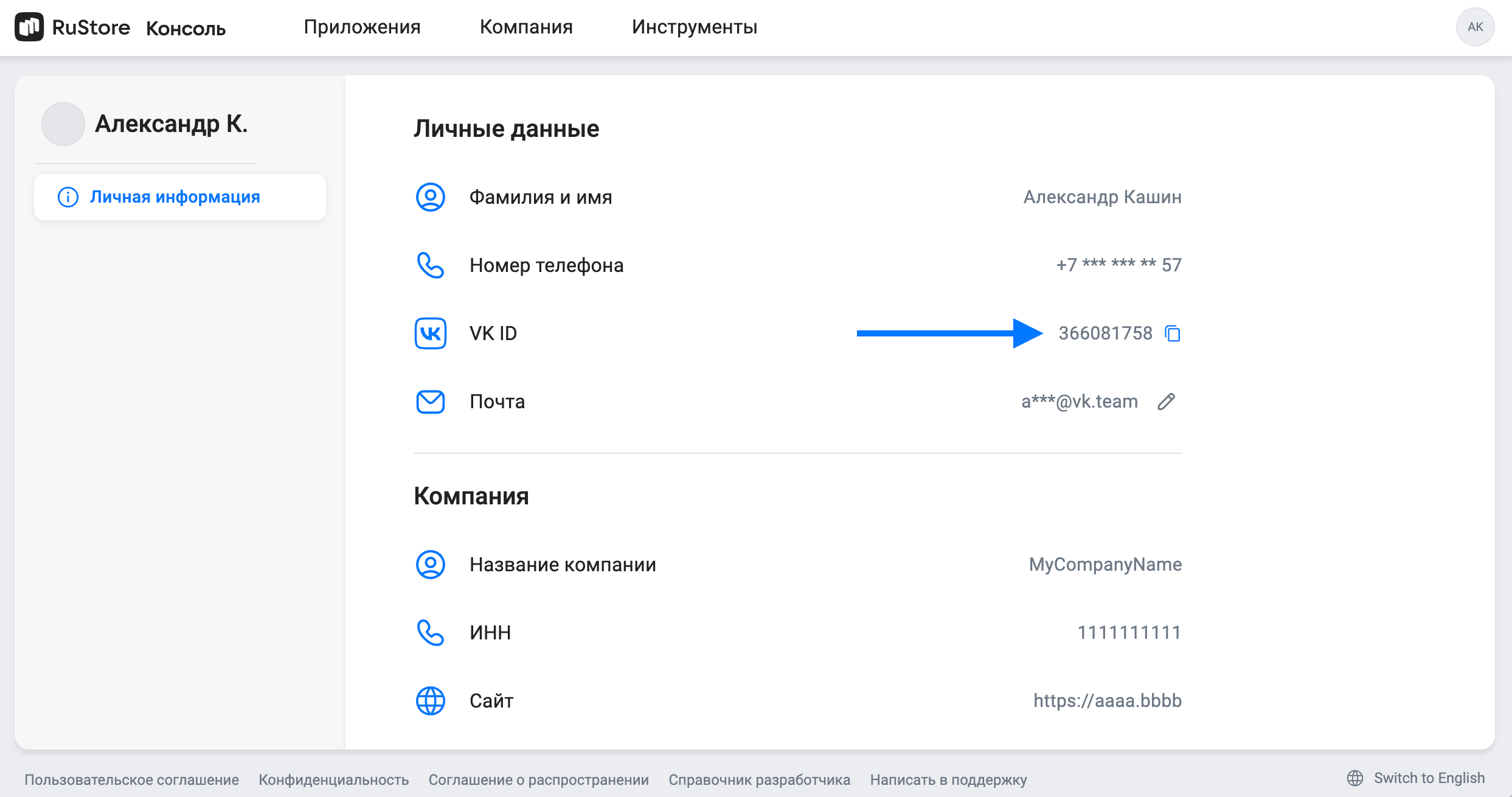Open Справочник разработчика
Viewport: 1512px width, 797px height.
point(760,779)
